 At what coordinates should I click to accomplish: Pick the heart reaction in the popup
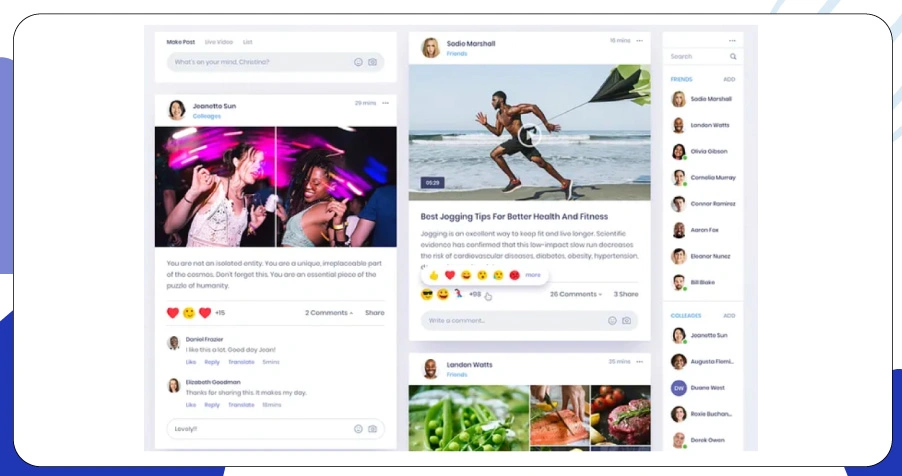pyautogui.click(x=450, y=275)
